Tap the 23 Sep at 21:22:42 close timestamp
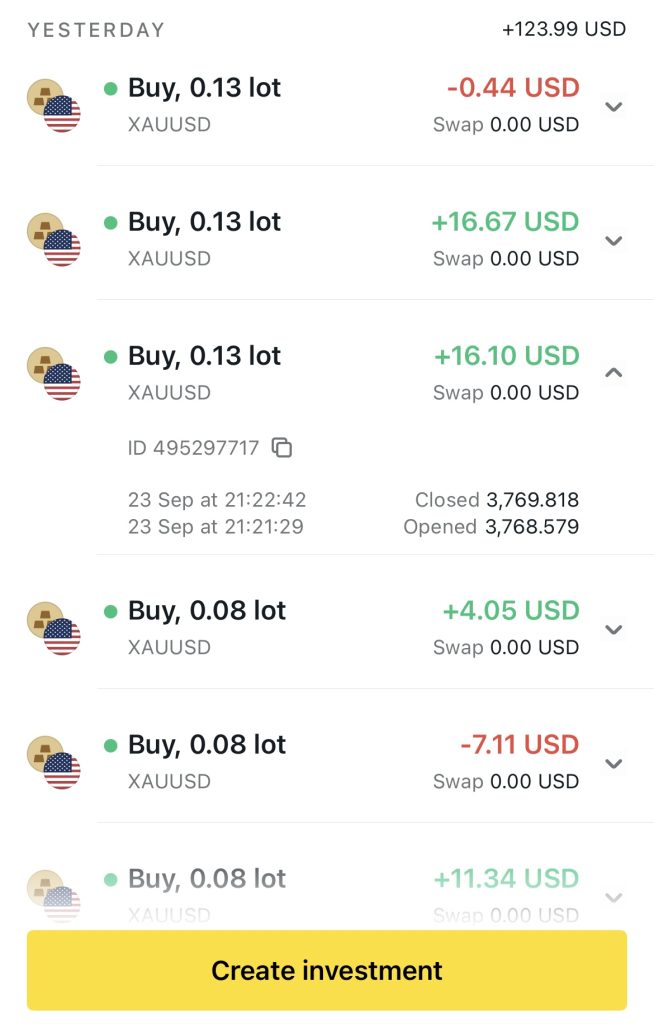The width and height of the screenshot is (654, 1024). click(x=217, y=500)
